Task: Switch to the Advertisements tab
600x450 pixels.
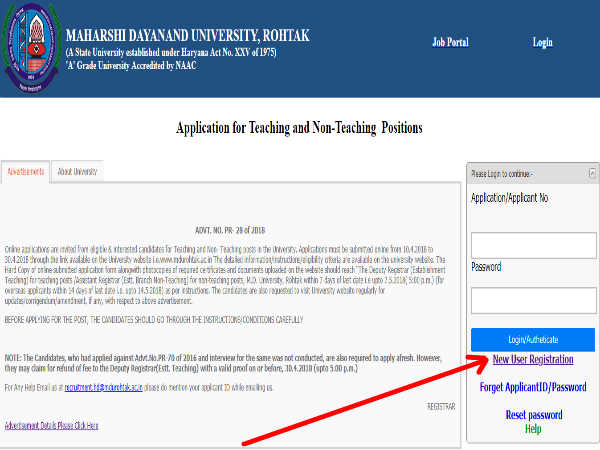Action: 26,172
